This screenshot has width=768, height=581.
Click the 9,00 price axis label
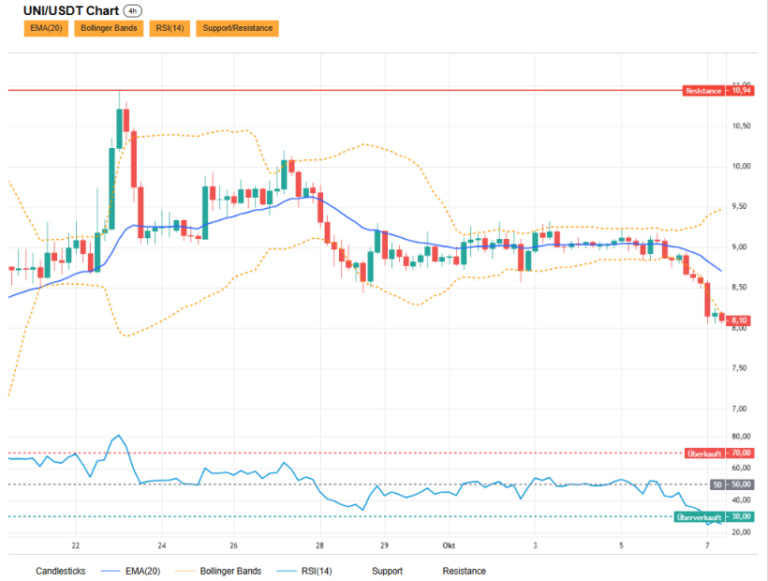click(x=739, y=247)
